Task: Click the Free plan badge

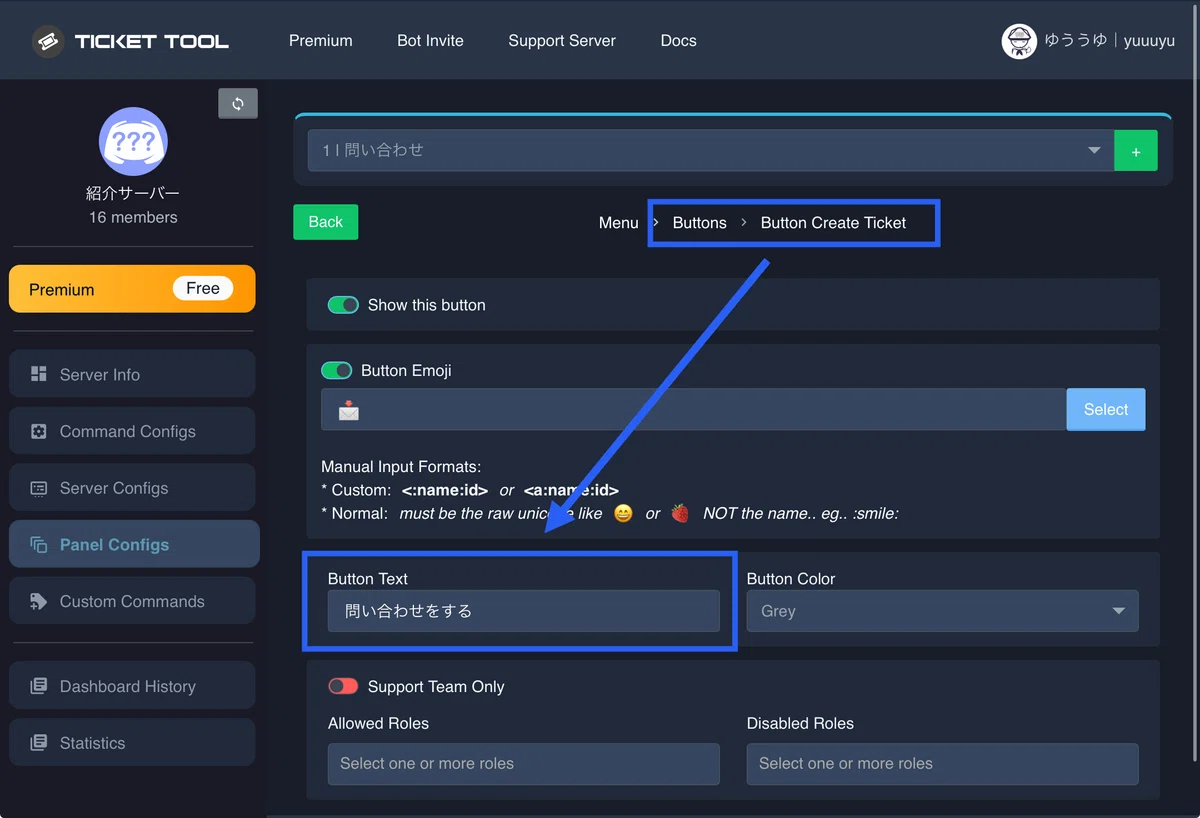Action: click(202, 288)
